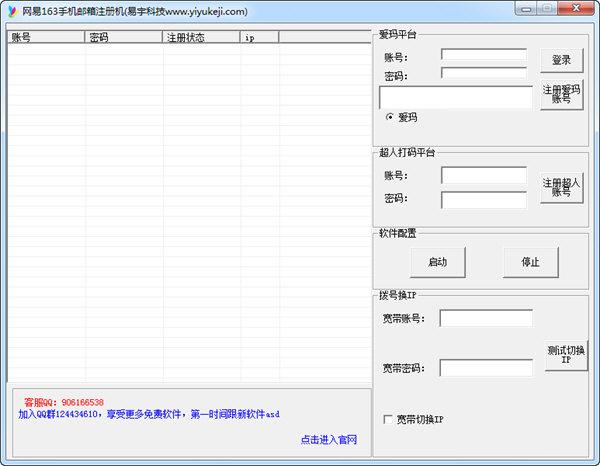Focus the 爱玛平台 账号 input field
This screenshot has height=466, width=600.
(x=484, y=54)
